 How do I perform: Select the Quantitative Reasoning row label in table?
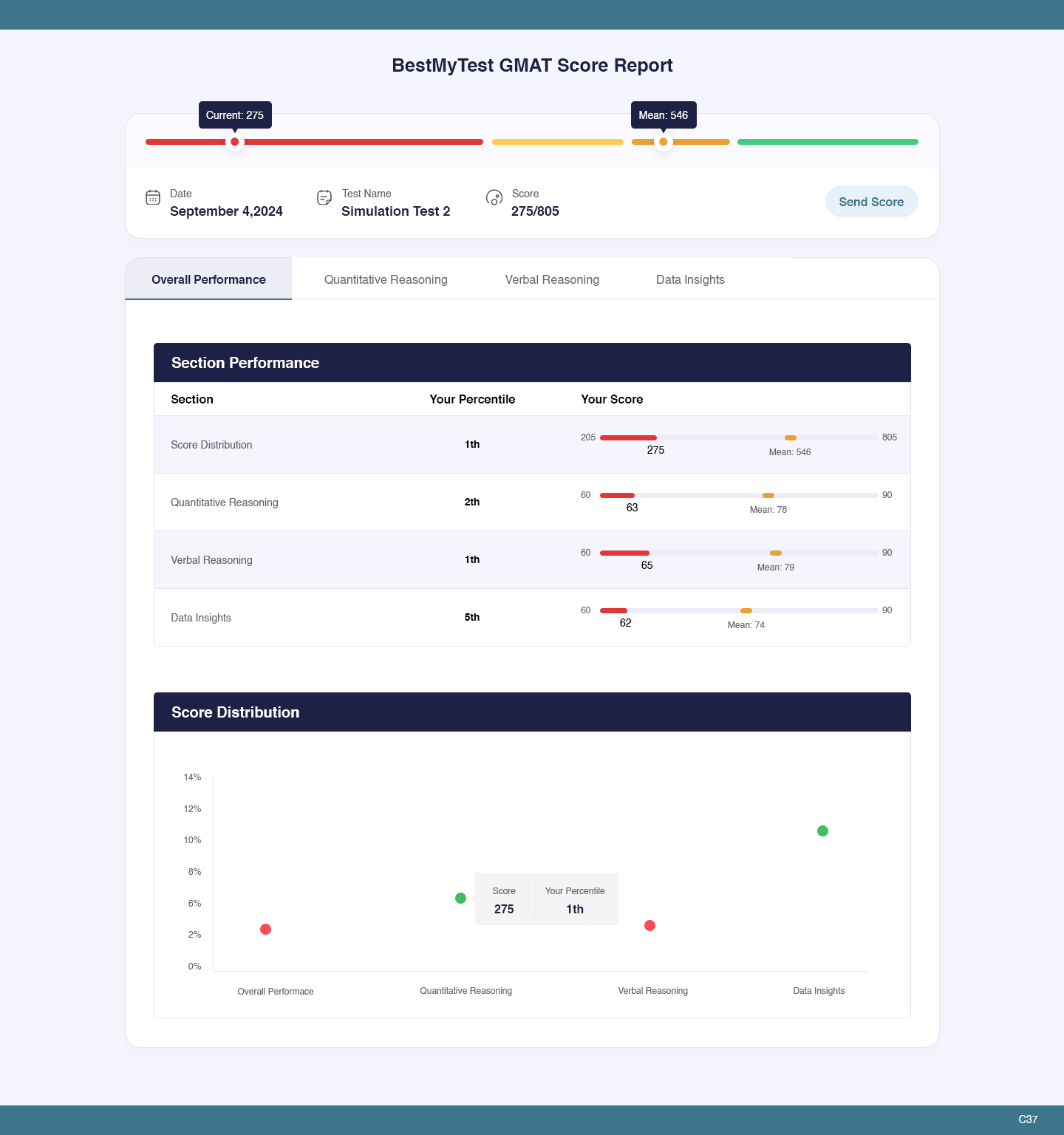(225, 502)
